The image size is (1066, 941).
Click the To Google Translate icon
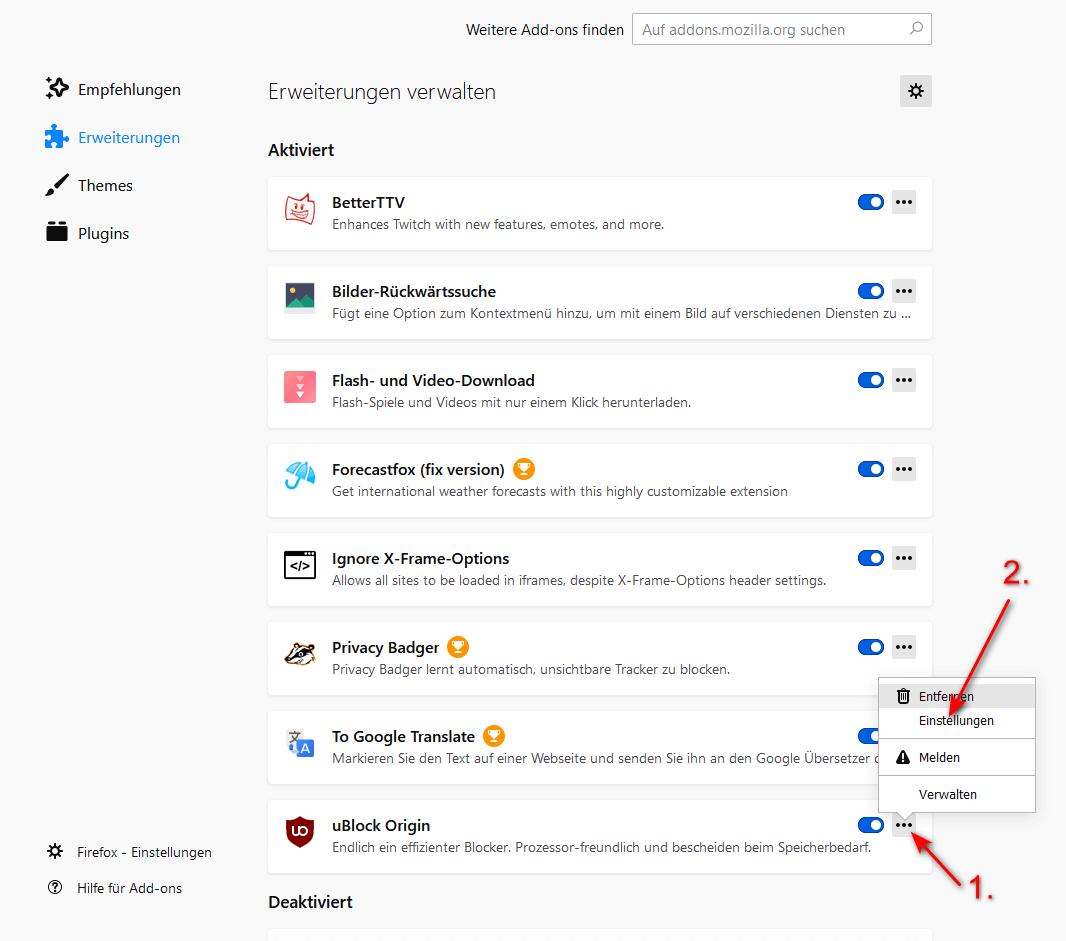(300, 743)
